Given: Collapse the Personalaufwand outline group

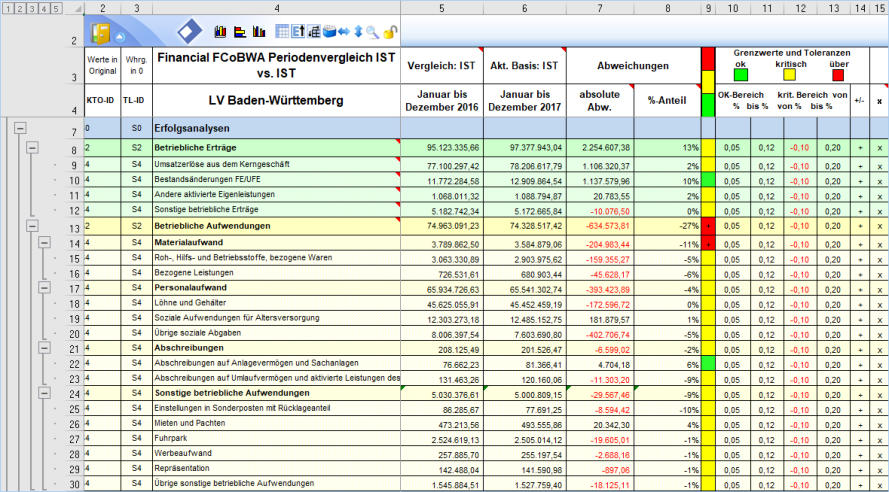Looking at the screenshot, I should click(45, 288).
